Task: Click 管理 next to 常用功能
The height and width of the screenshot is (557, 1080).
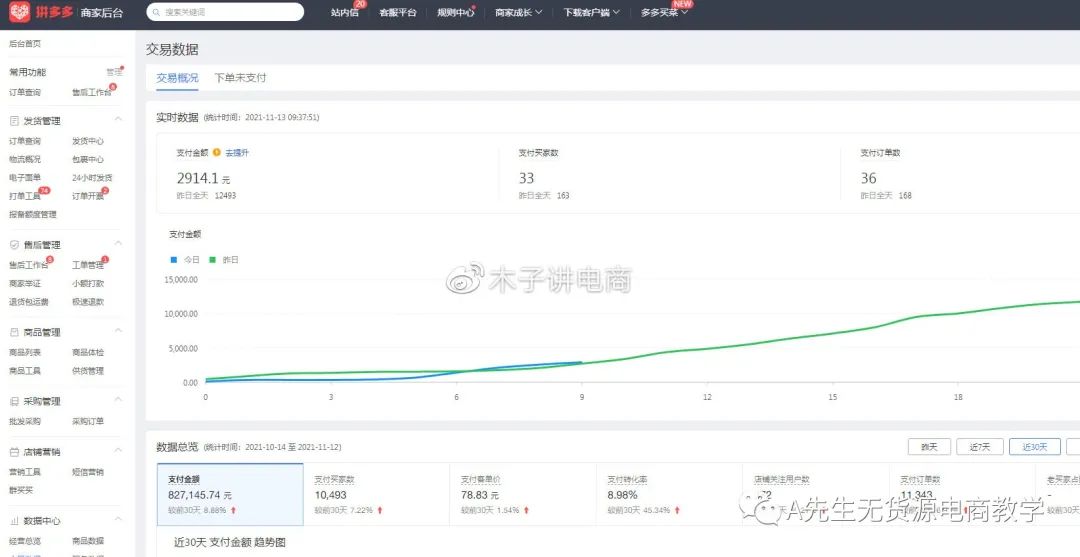Action: (114, 72)
